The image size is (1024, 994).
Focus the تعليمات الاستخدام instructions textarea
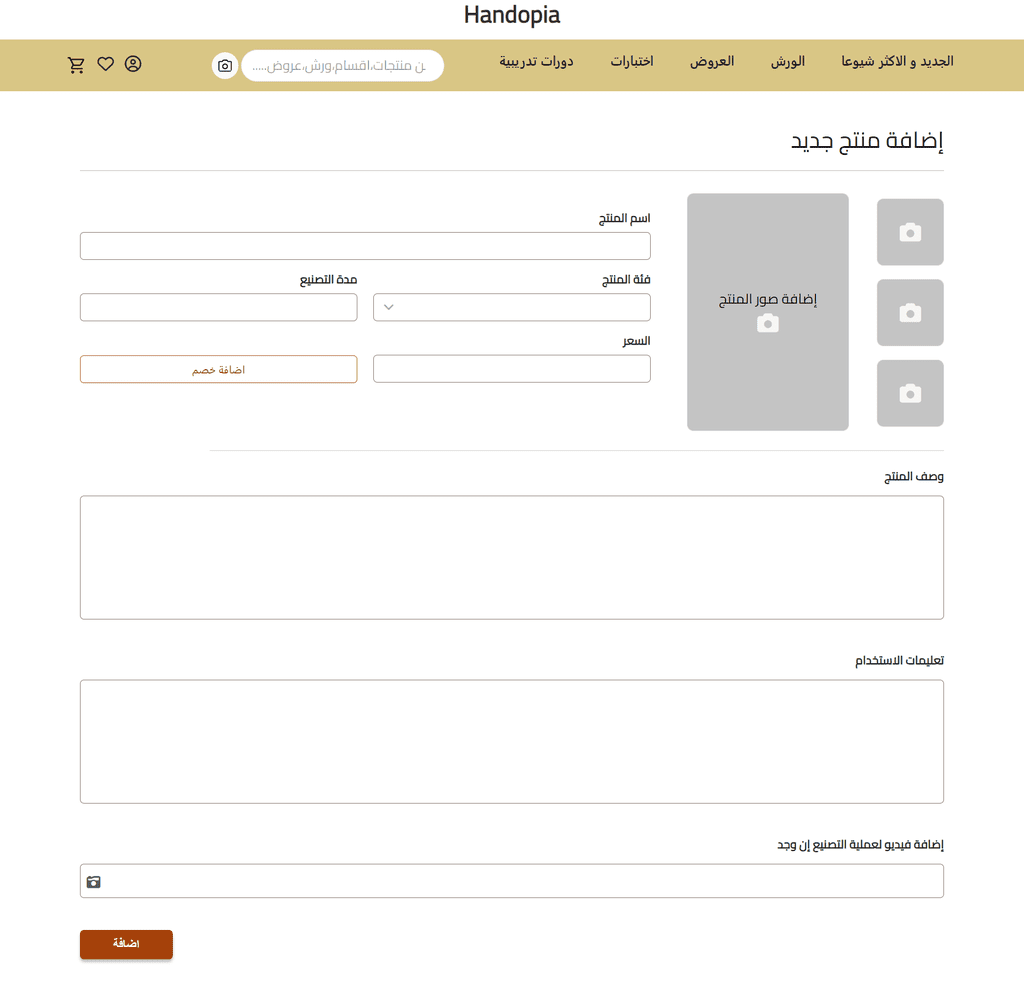coord(511,741)
